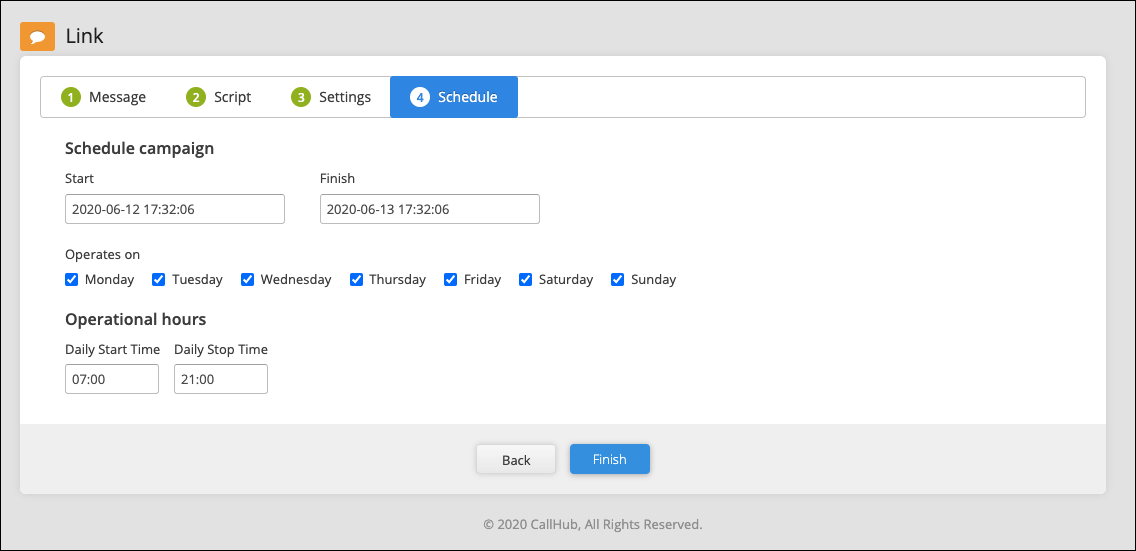Click the CallHub copyright footer text
This screenshot has height=551, width=1136.
click(x=593, y=524)
